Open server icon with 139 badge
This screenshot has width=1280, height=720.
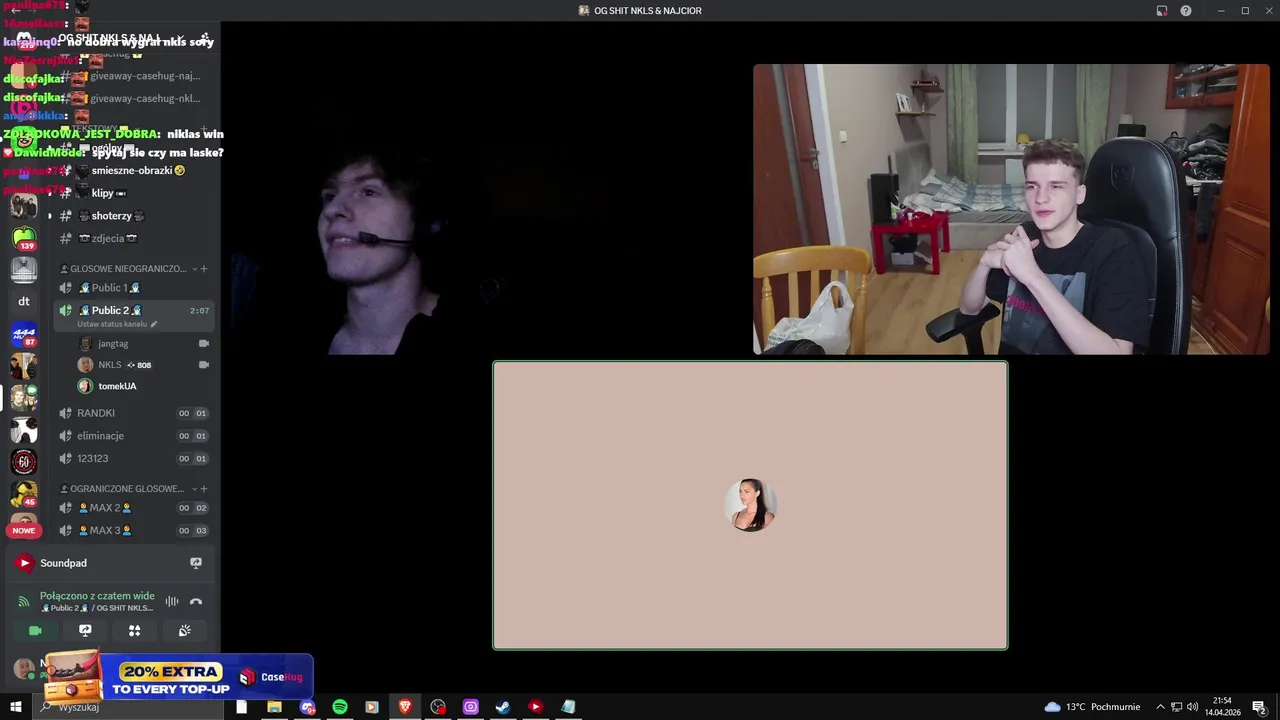[x=24, y=238]
